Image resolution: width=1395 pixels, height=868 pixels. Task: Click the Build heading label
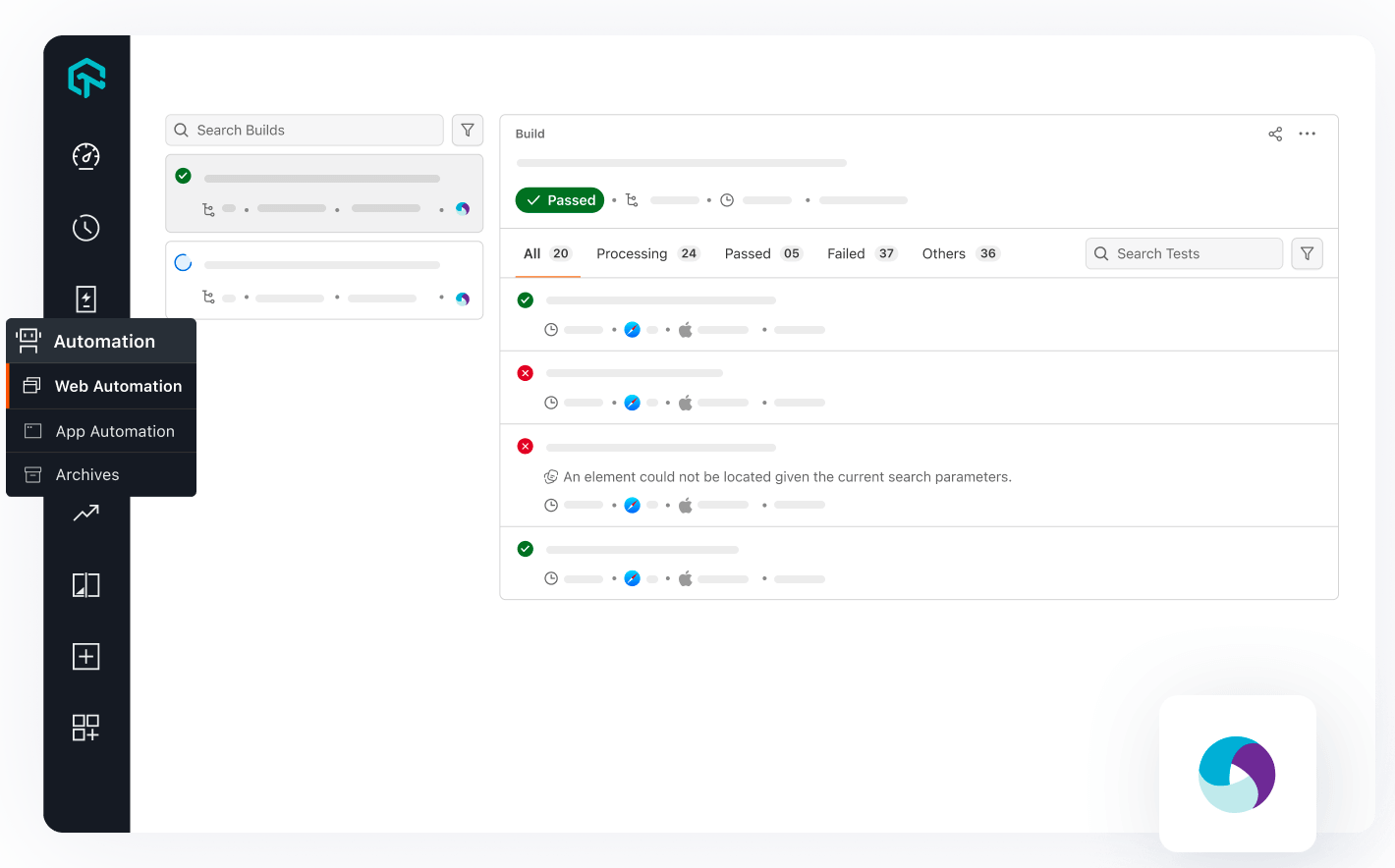tap(530, 134)
